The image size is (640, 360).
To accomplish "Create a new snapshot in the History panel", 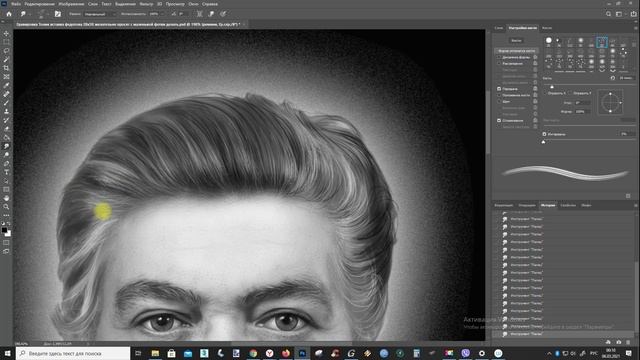I will point(619,342).
